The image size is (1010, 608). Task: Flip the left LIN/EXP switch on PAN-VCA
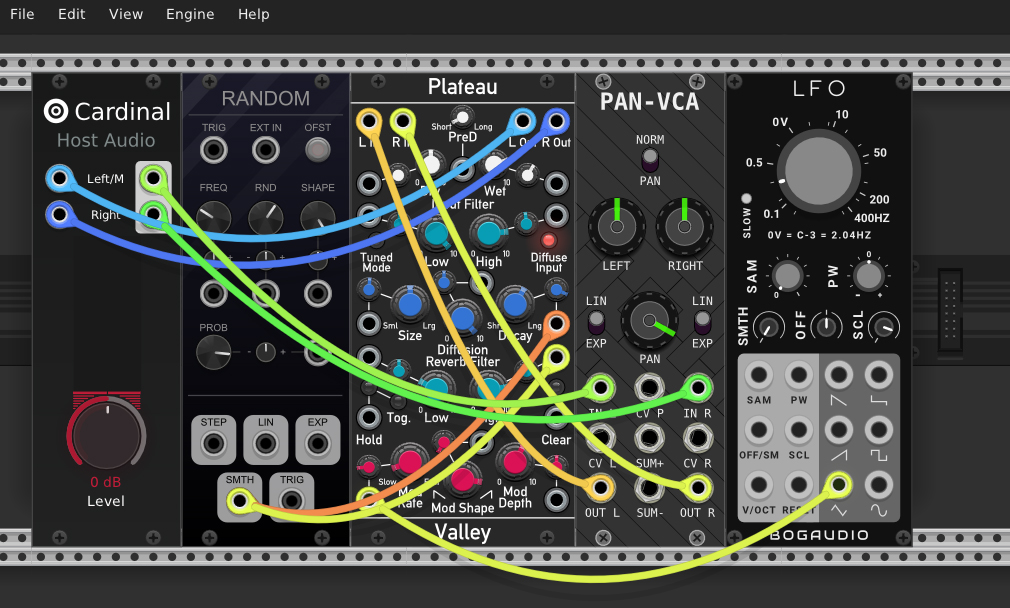[597, 321]
